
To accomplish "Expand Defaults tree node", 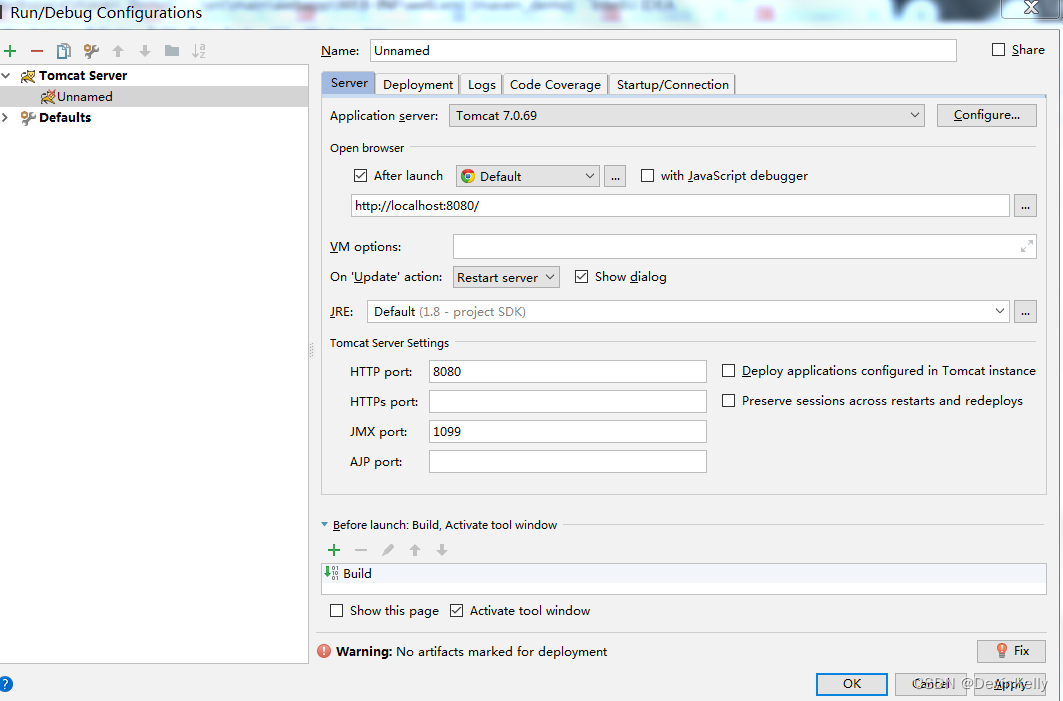I will tap(5, 117).
